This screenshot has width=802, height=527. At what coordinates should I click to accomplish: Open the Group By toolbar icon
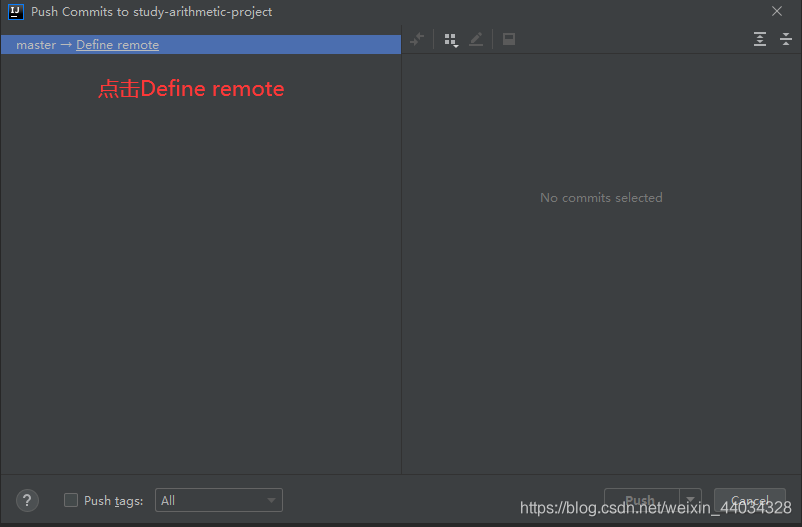click(x=451, y=40)
